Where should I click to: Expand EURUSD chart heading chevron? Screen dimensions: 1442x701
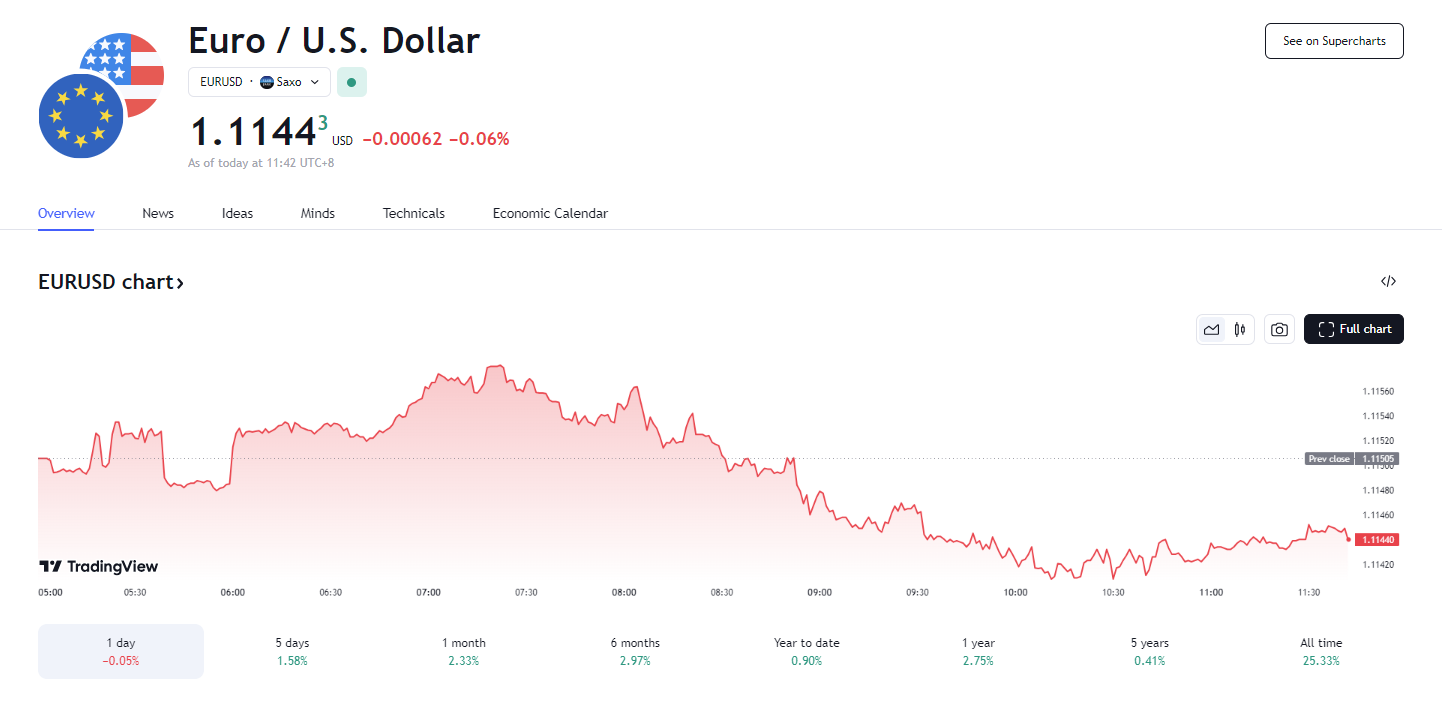(x=180, y=283)
